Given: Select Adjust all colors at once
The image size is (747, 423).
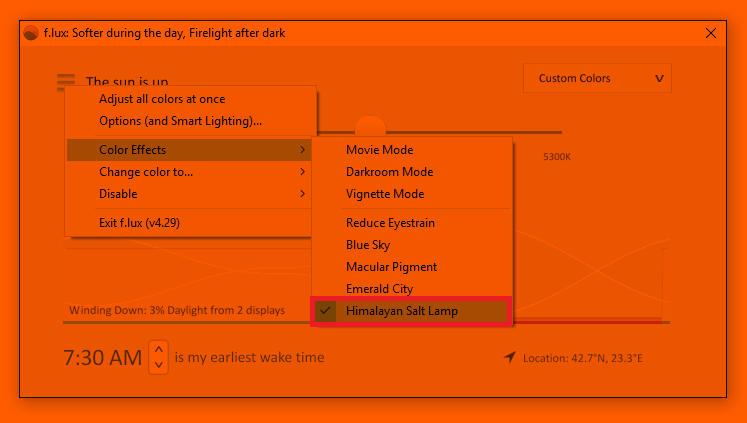Looking at the screenshot, I should tap(190, 99).
